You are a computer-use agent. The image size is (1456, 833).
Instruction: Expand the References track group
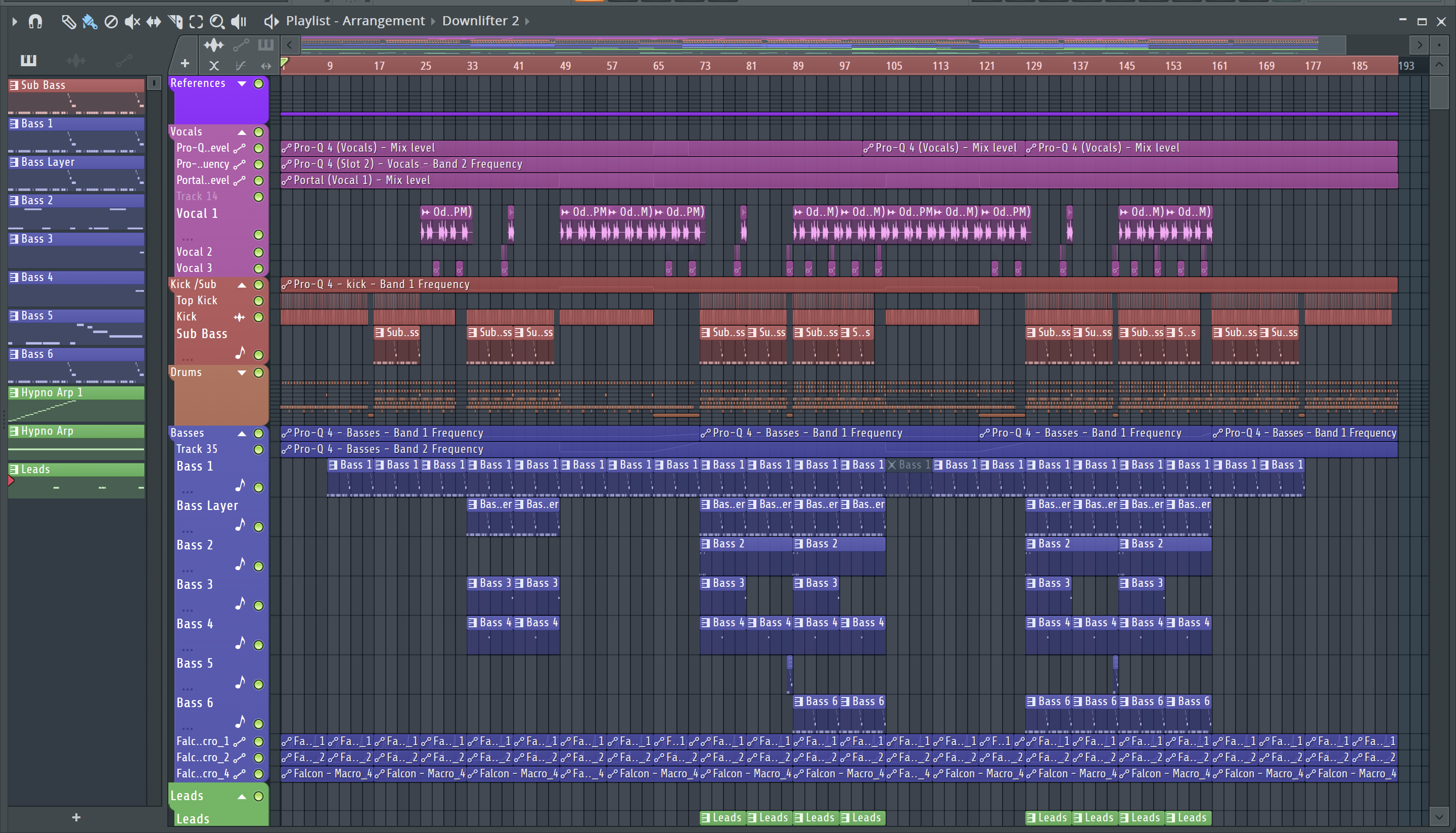point(242,83)
